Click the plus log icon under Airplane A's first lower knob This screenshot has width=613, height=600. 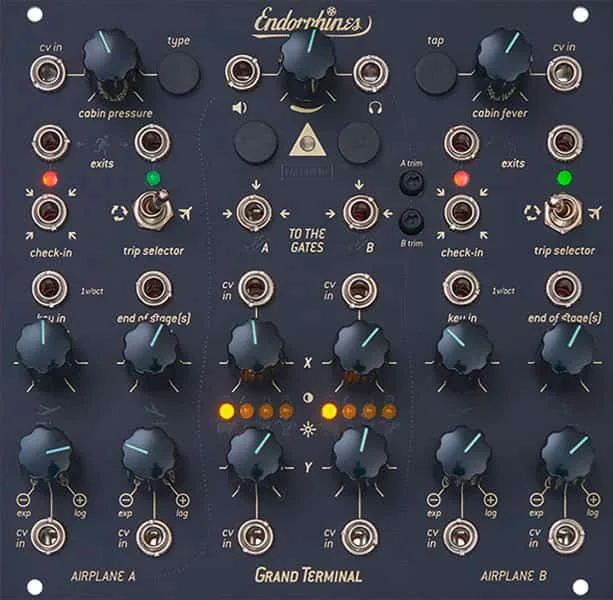[x=79, y=500]
